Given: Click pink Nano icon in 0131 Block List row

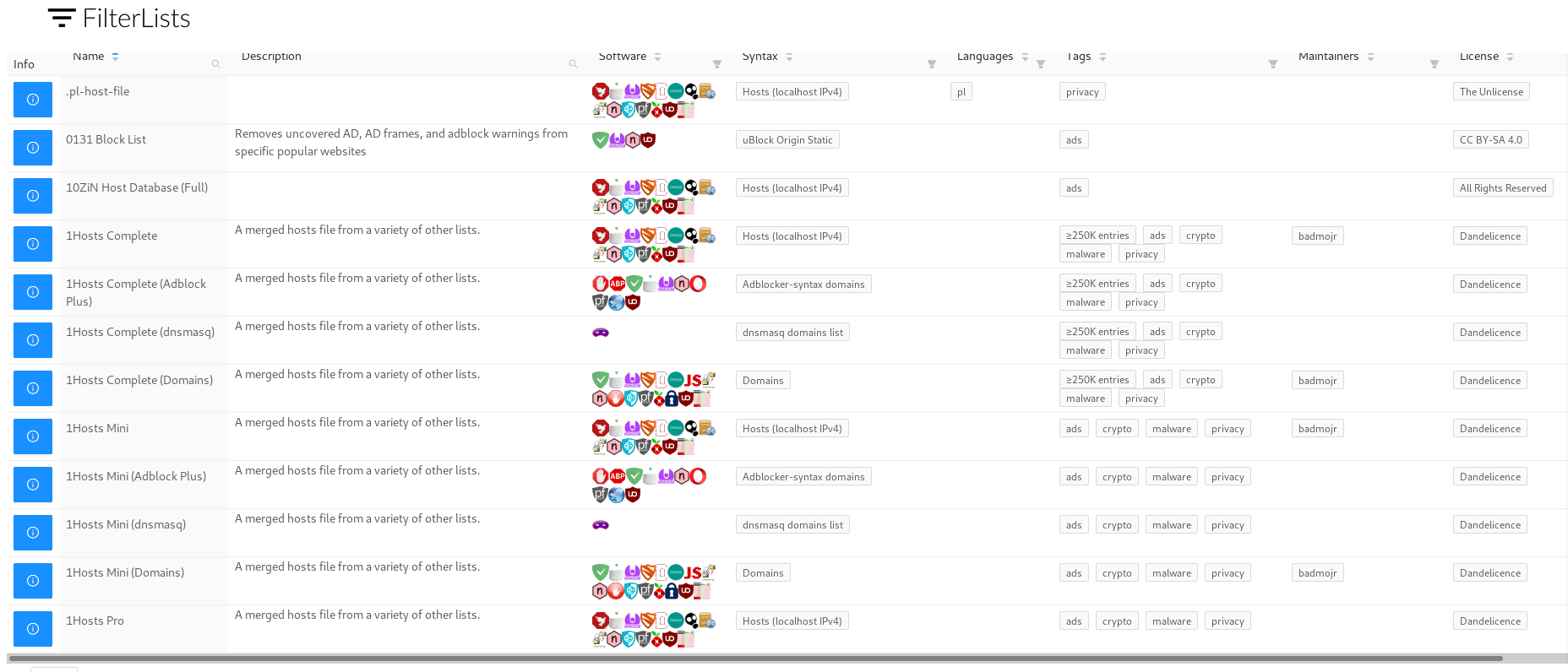Looking at the screenshot, I should (632, 140).
